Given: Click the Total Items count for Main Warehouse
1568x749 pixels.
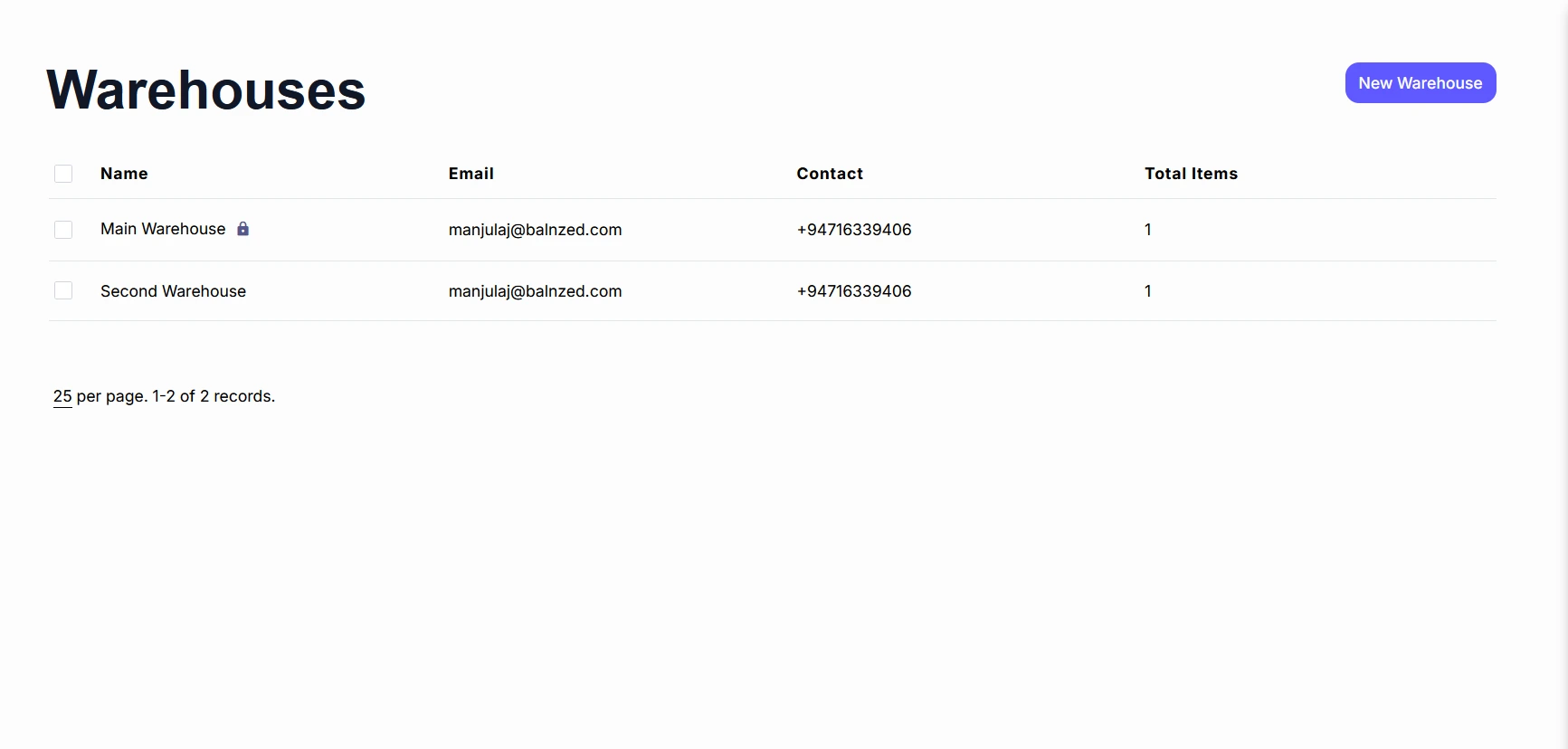Looking at the screenshot, I should 1146,229.
